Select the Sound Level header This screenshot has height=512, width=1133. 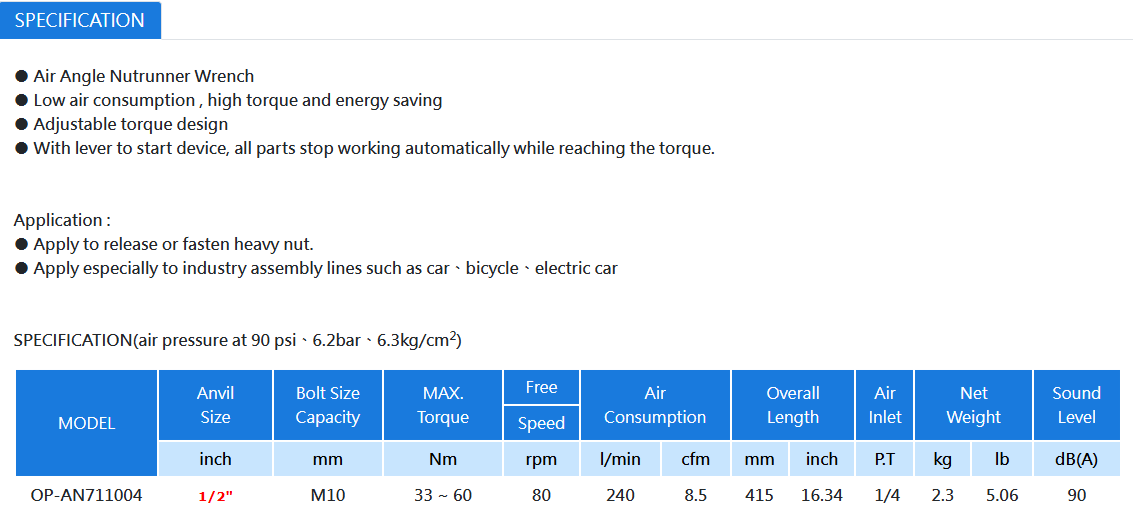[x=1076, y=405]
